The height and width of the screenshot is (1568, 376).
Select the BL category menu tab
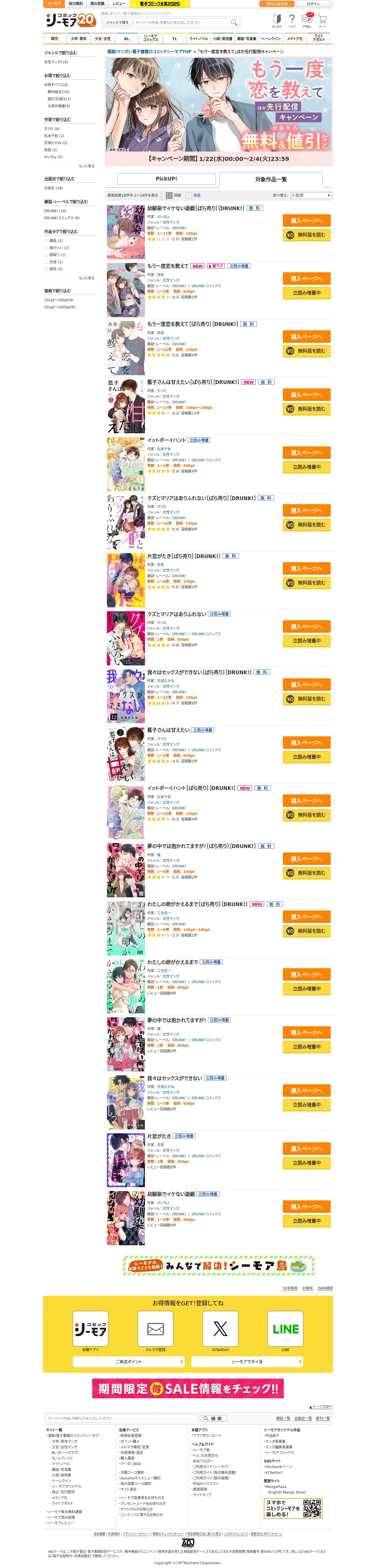[127, 38]
